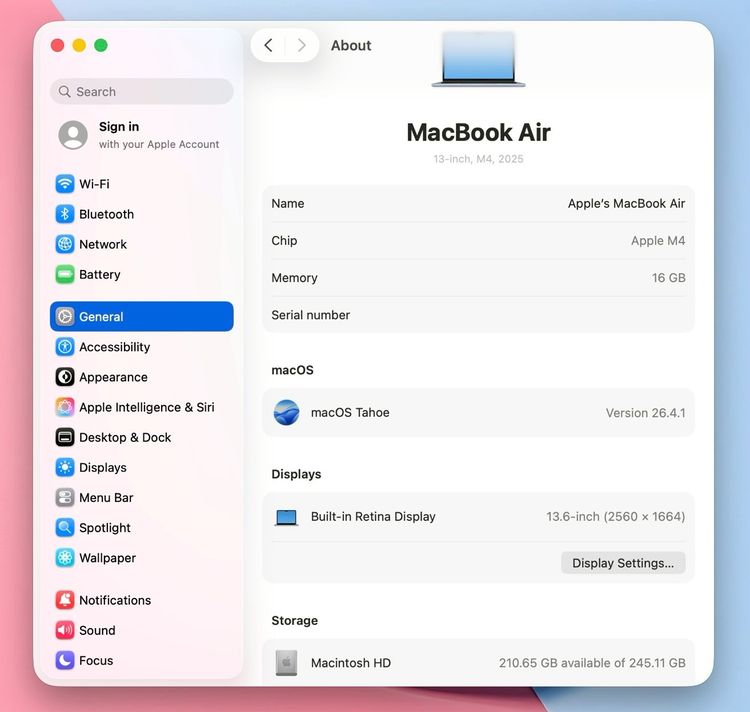Click the Menu Bar icon
Image resolution: width=750 pixels, height=712 pixels.
click(65, 497)
